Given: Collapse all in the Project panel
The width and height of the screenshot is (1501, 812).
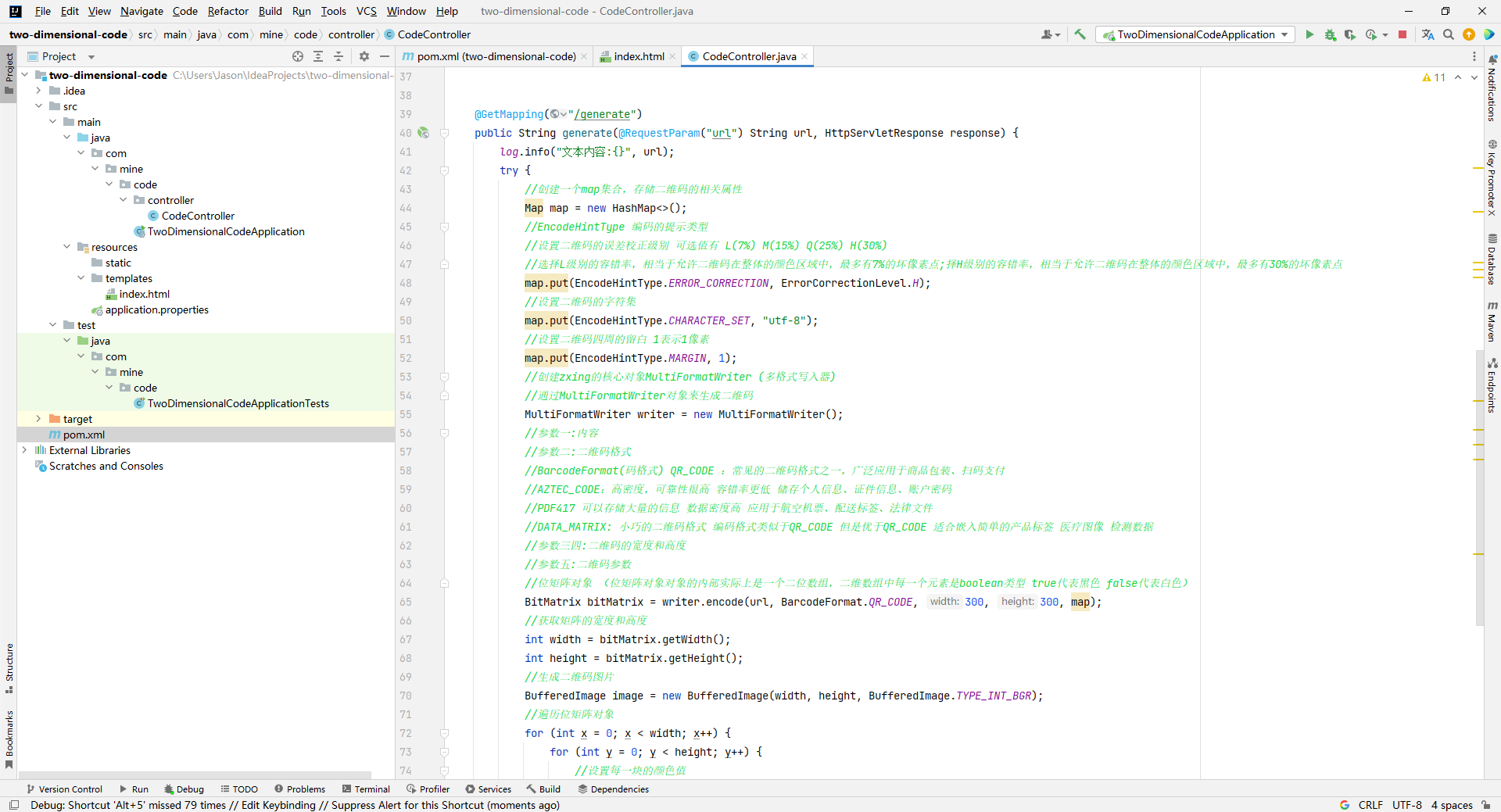Looking at the screenshot, I should point(339,56).
